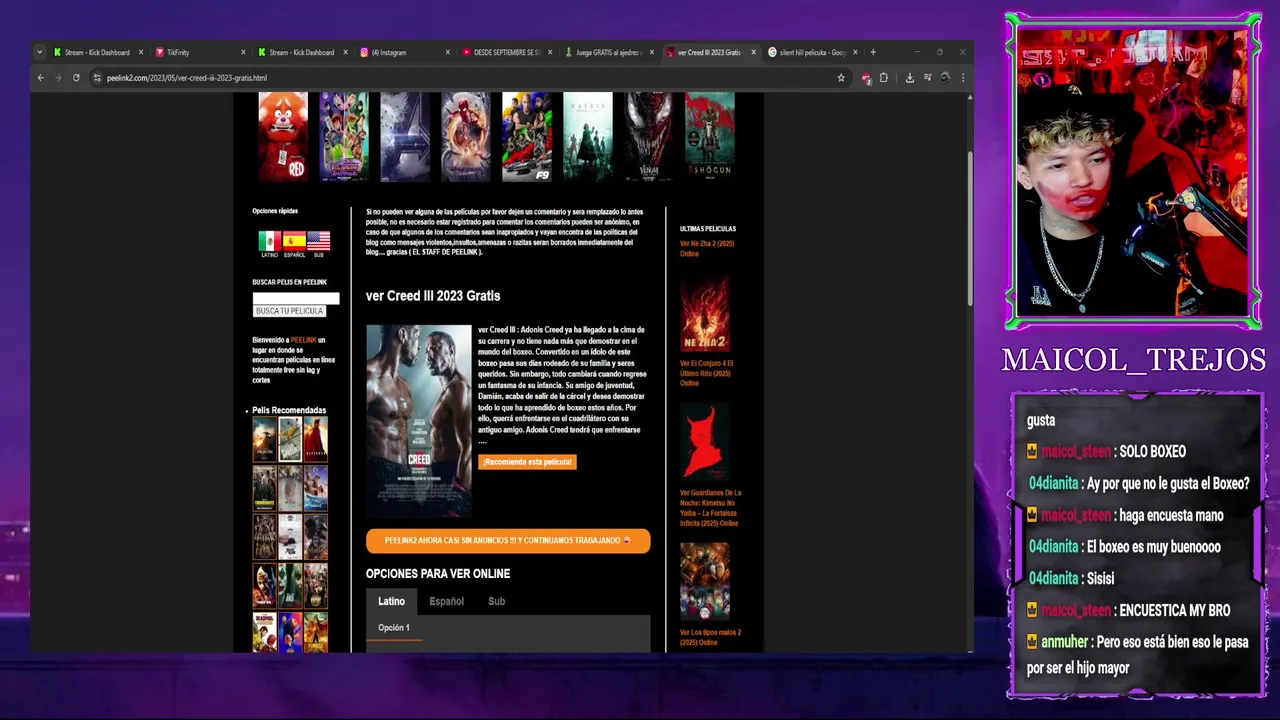Screen dimensions: 1280x720
Task: Open Ver El Conjuro 4 El Último Rito link
Action: coord(707,373)
